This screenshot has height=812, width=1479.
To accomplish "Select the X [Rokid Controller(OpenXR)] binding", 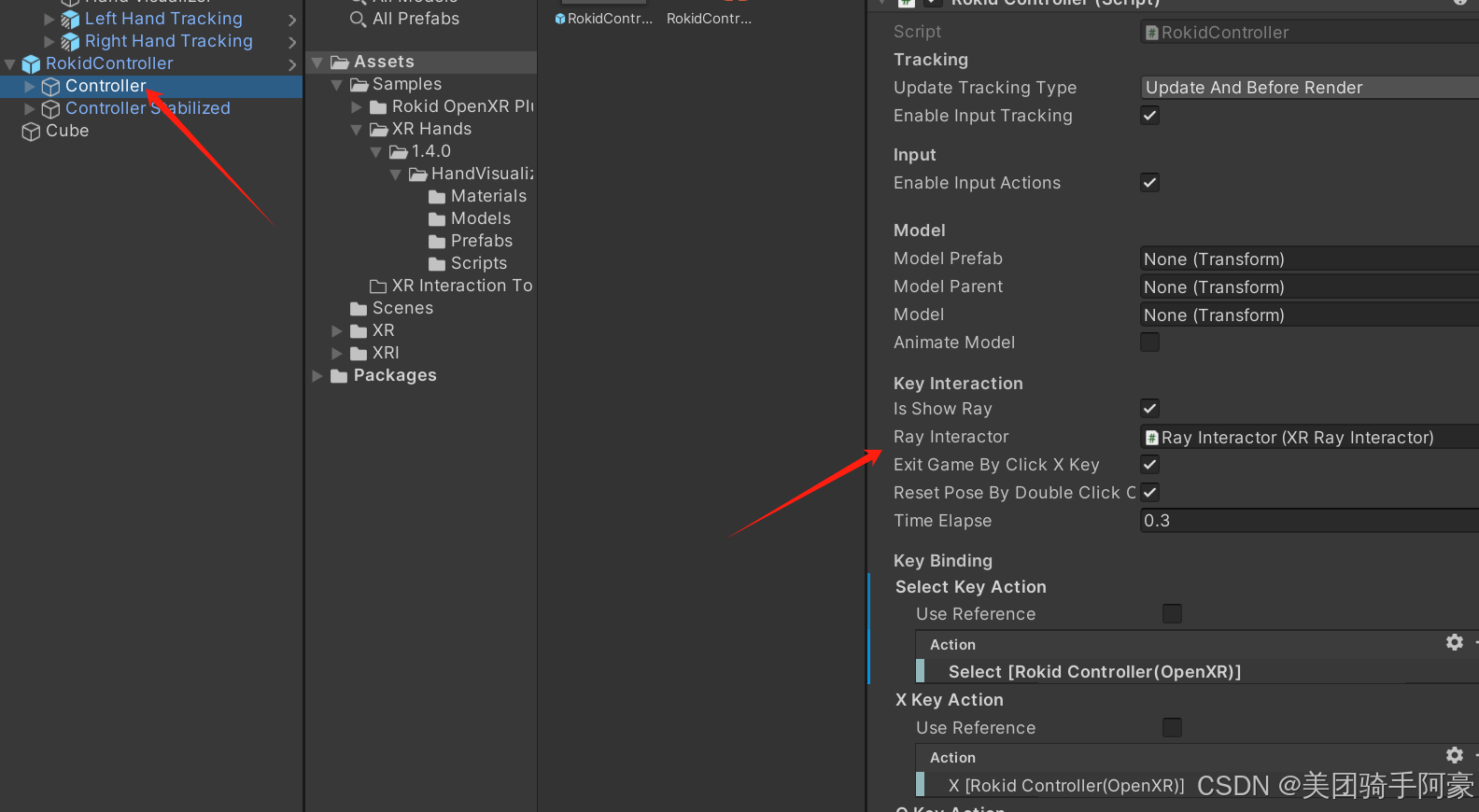I will tap(1066, 786).
